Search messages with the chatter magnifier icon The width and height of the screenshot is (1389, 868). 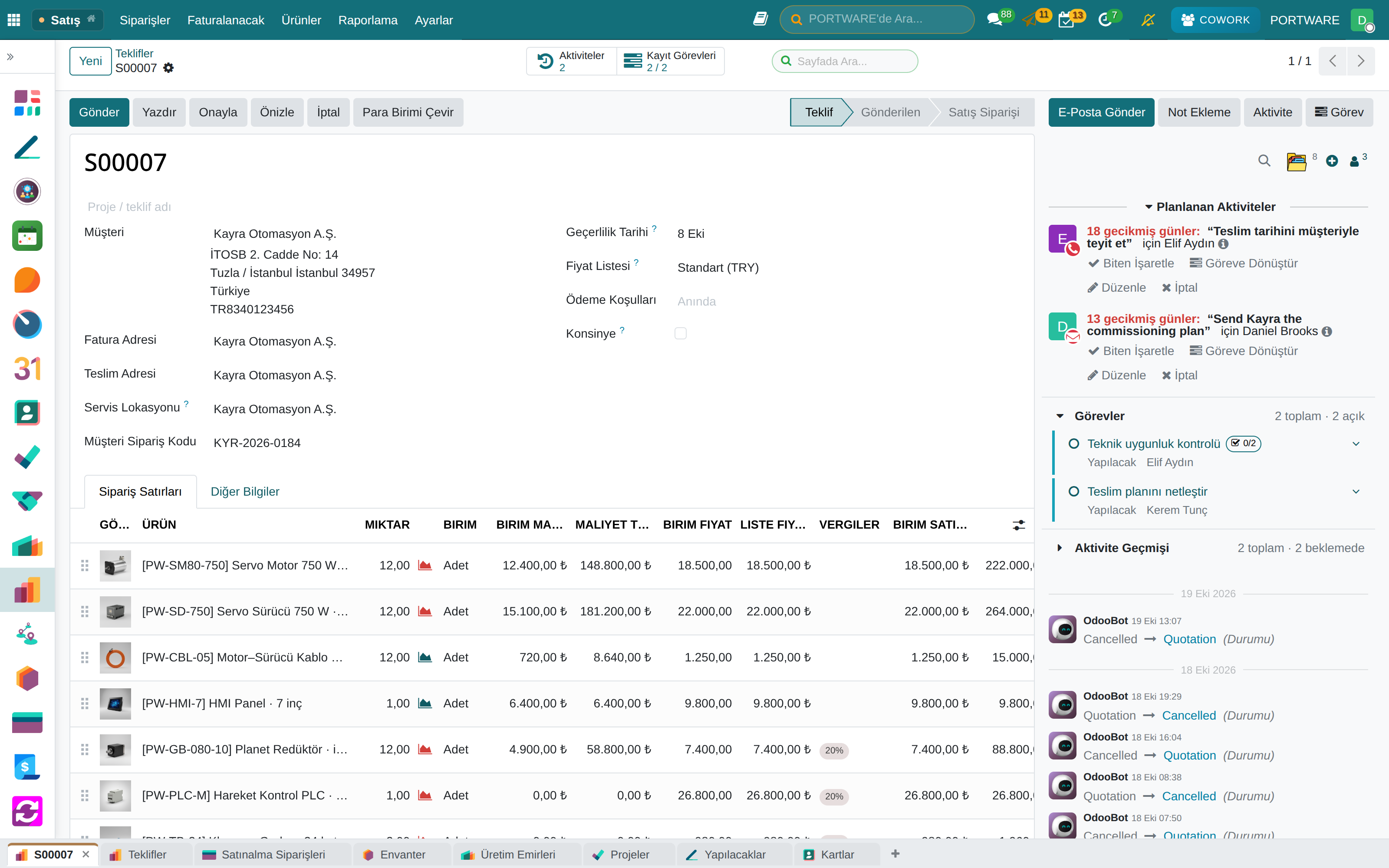1264,161
